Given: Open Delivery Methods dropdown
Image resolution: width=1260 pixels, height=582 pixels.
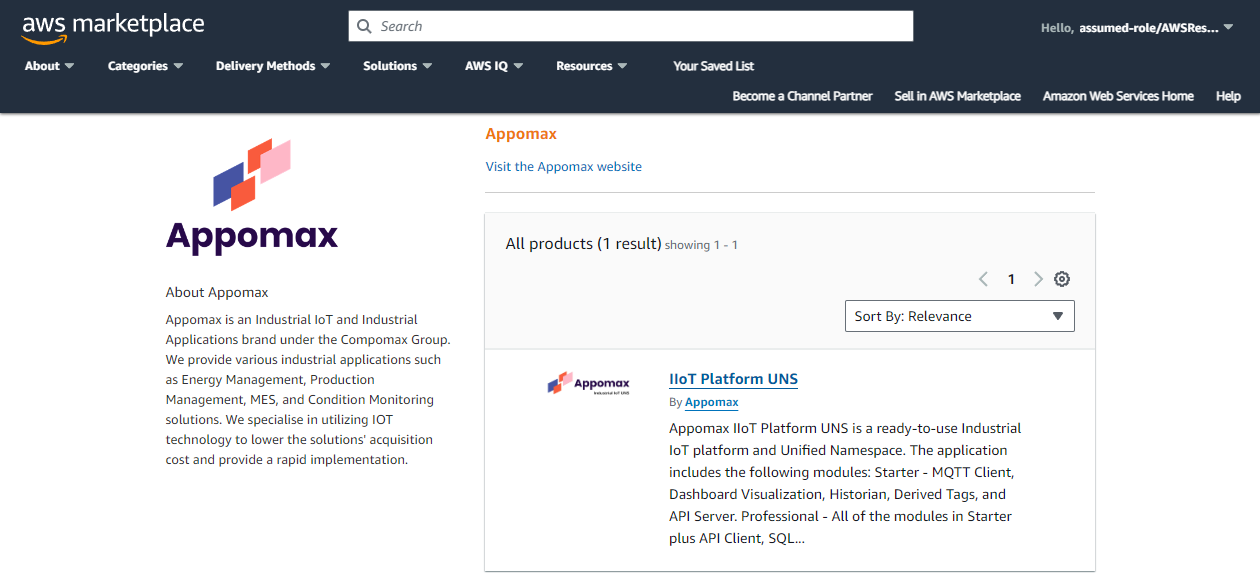Looking at the screenshot, I should 273,66.
